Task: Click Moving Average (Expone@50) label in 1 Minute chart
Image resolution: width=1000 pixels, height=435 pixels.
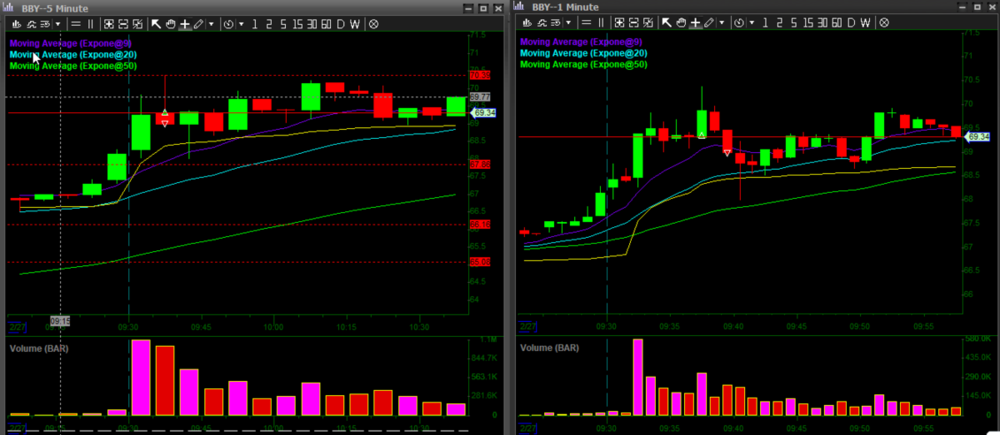Action: [582, 64]
